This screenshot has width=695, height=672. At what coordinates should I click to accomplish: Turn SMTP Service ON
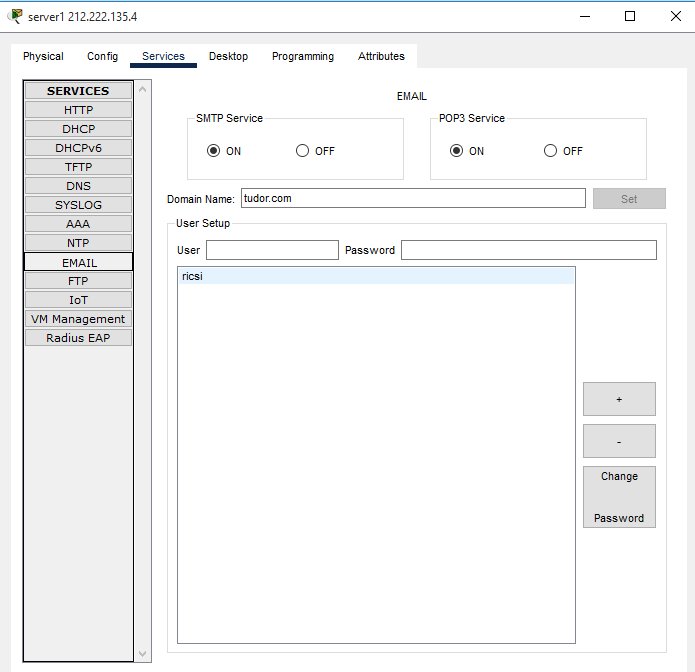coord(213,151)
